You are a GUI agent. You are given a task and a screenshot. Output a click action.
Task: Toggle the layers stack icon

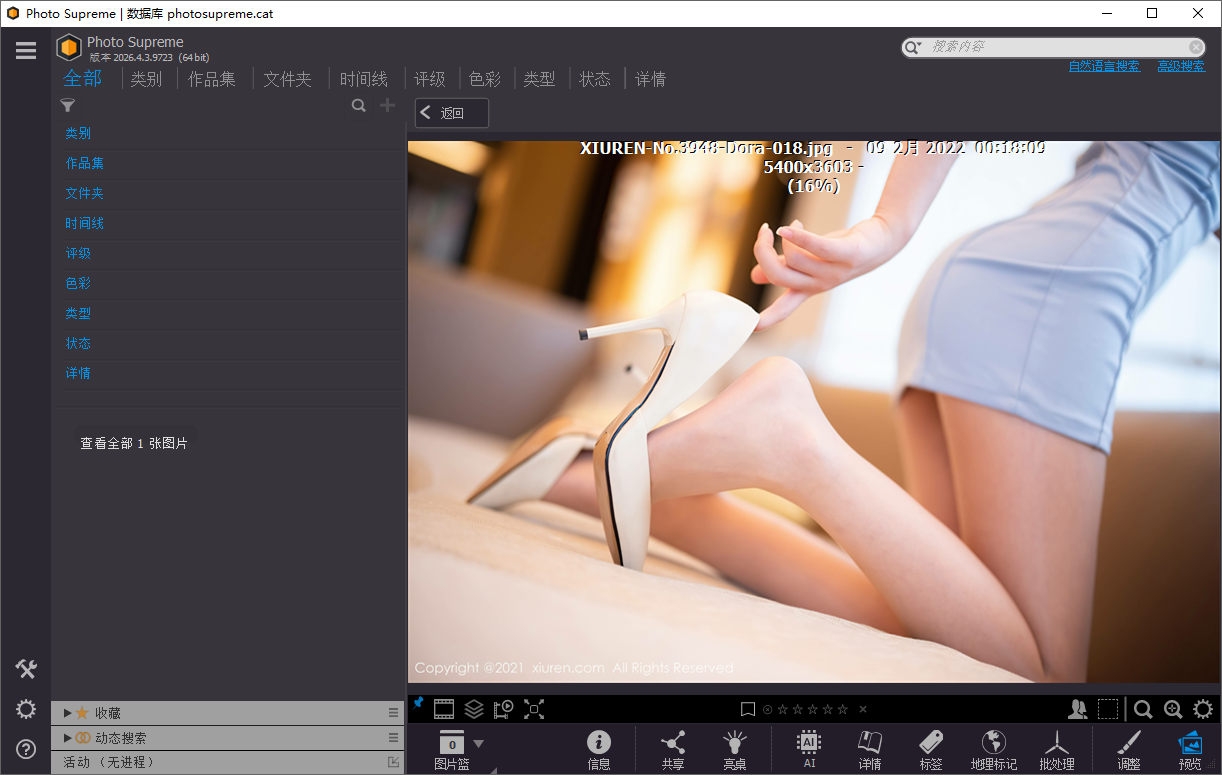click(474, 709)
